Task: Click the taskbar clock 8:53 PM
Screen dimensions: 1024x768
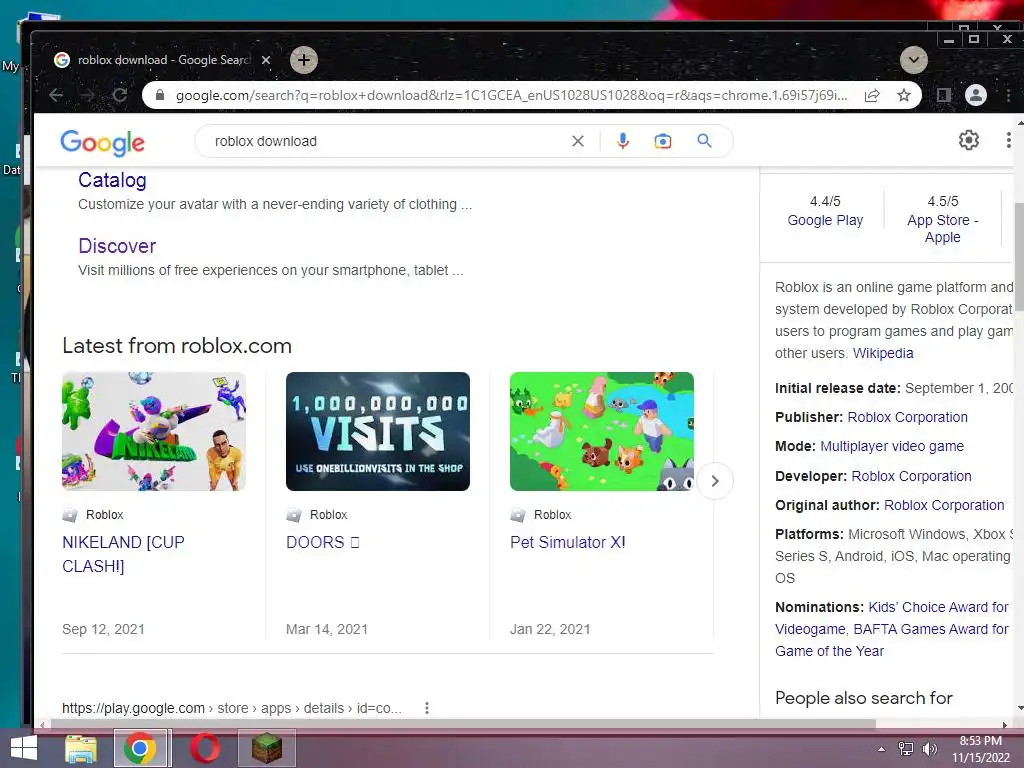Action: pyautogui.click(x=980, y=741)
